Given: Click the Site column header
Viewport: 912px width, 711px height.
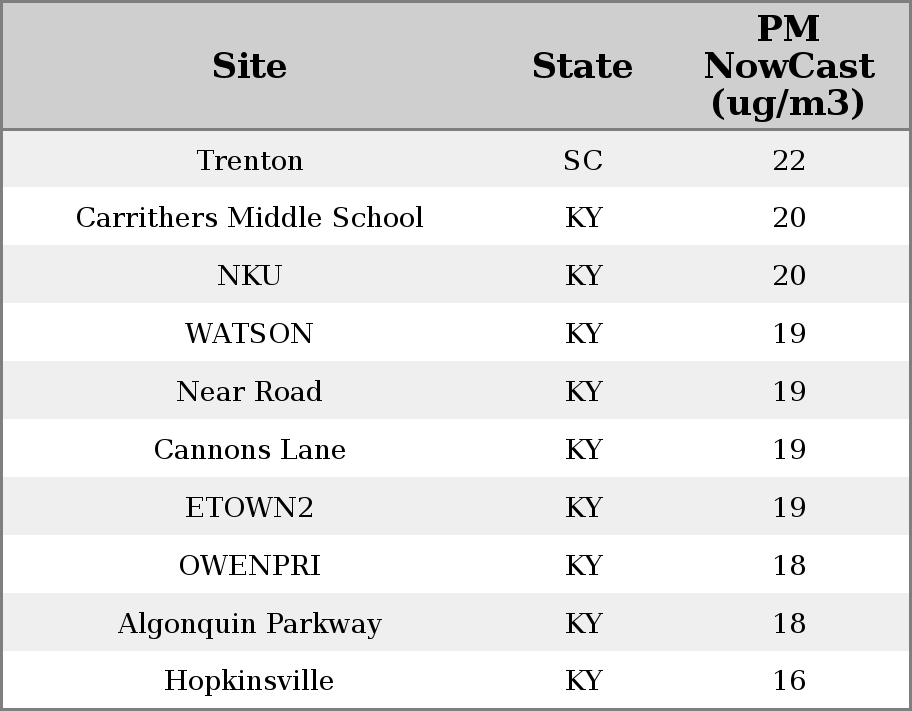Looking at the screenshot, I should [249, 66].
